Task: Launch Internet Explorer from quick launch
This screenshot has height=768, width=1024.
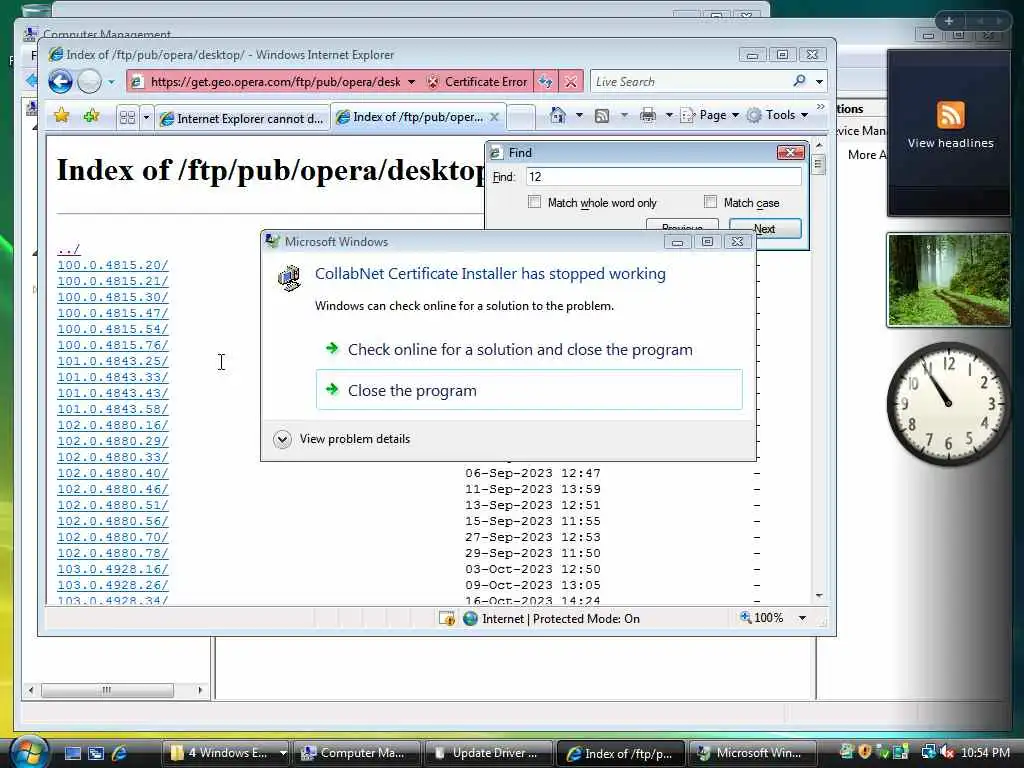Action: pos(119,753)
